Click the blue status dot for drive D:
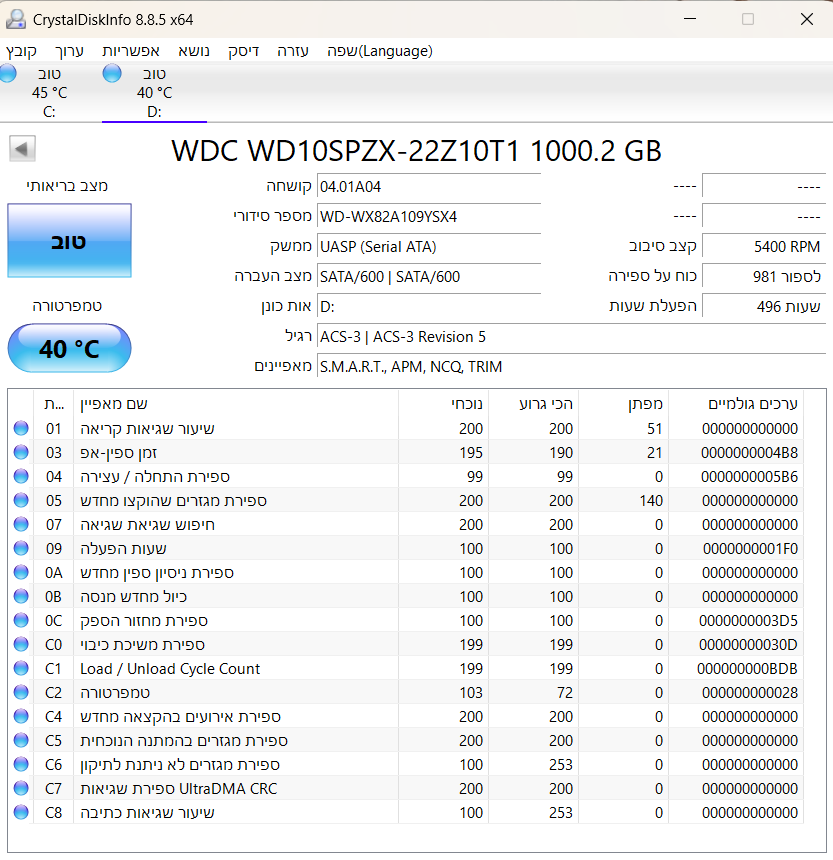This screenshot has height=860, width=833. point(111,73)
